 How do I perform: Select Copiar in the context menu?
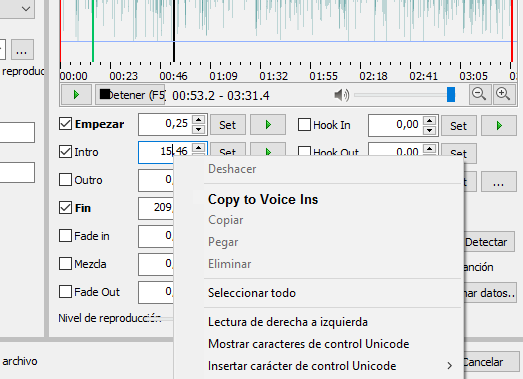coord(226,220)
